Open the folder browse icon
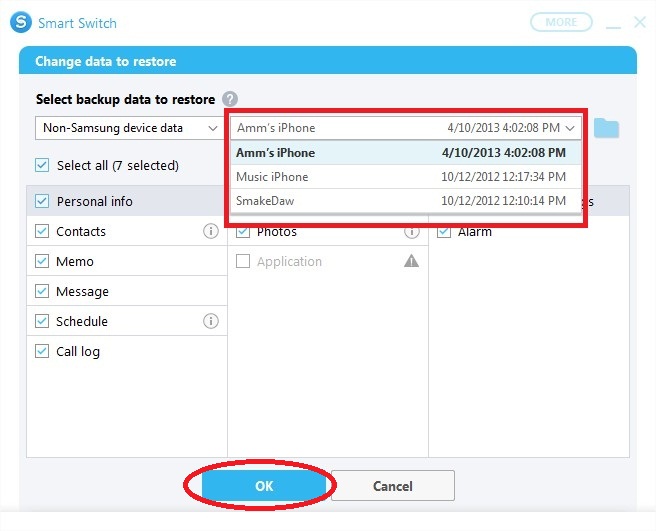Screen dimensions: 656x531 click(606, 128)
